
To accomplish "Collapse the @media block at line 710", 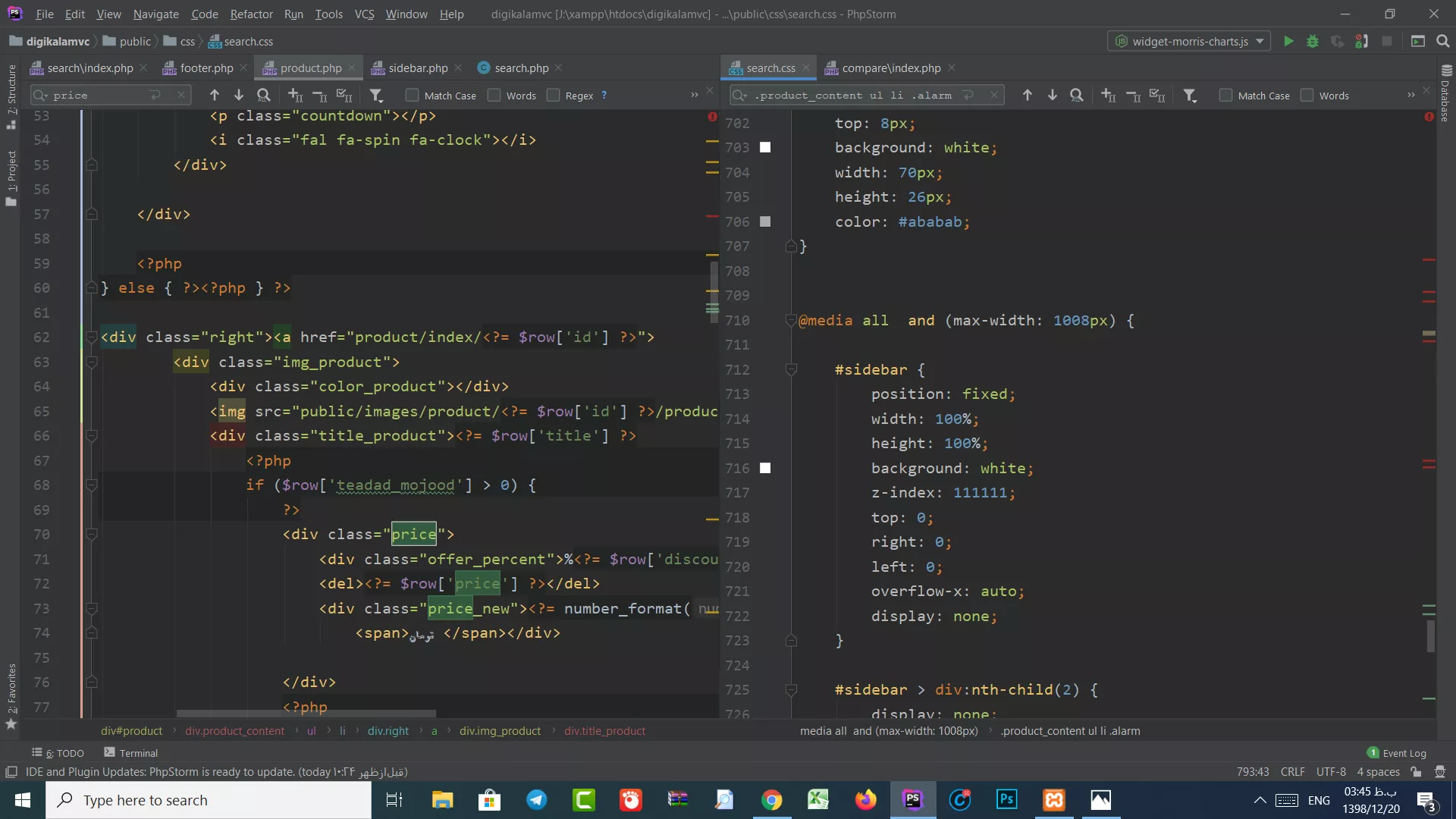I will [791, 321].
